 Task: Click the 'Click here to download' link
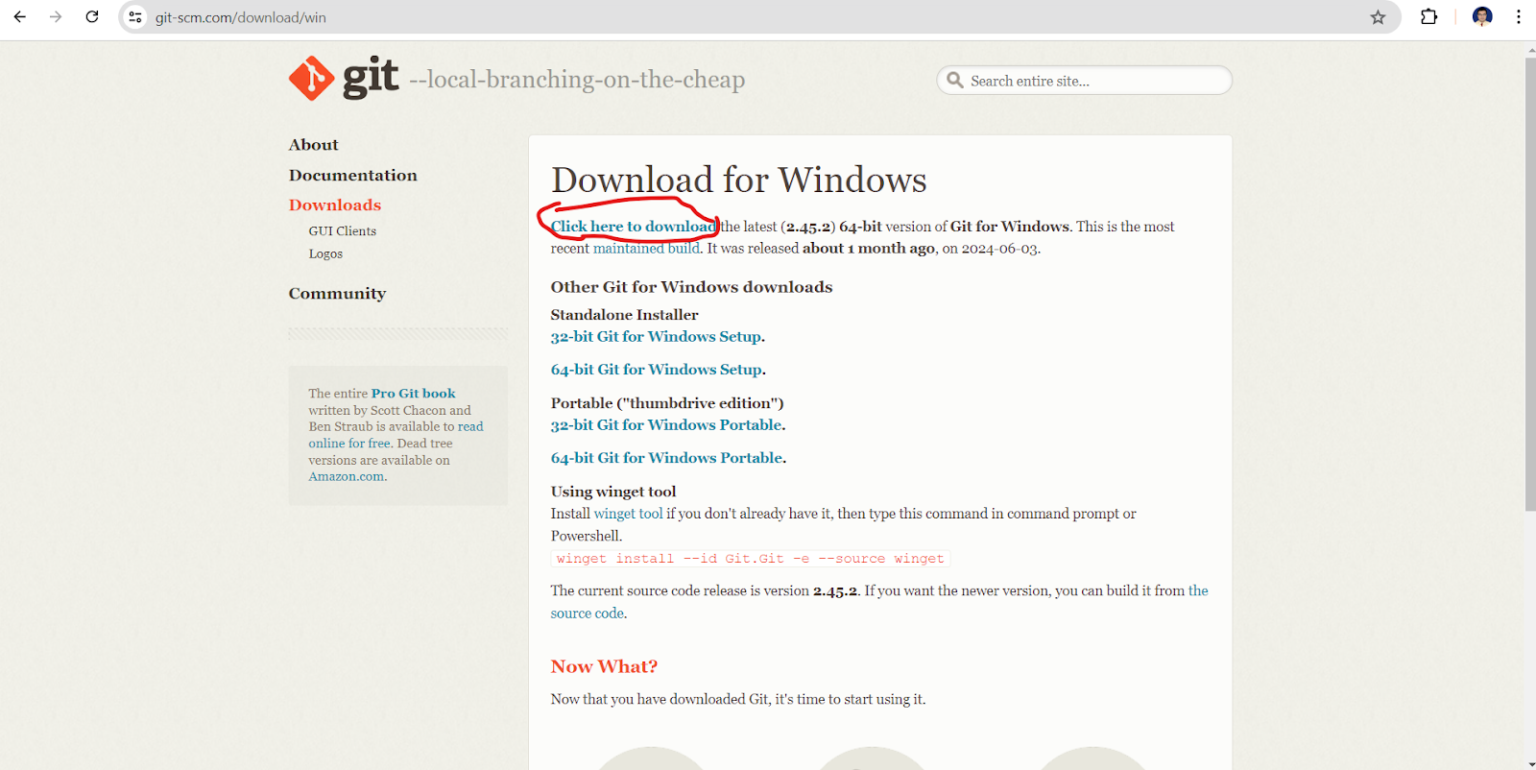coord(633,227)
